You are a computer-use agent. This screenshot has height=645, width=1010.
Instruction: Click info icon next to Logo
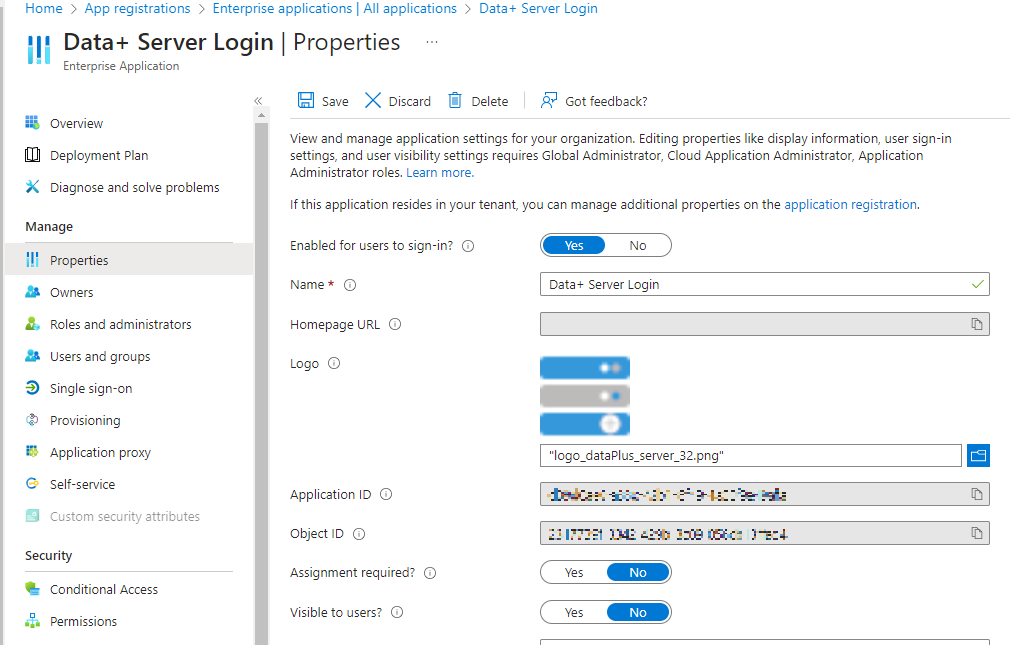pos(334,363)
